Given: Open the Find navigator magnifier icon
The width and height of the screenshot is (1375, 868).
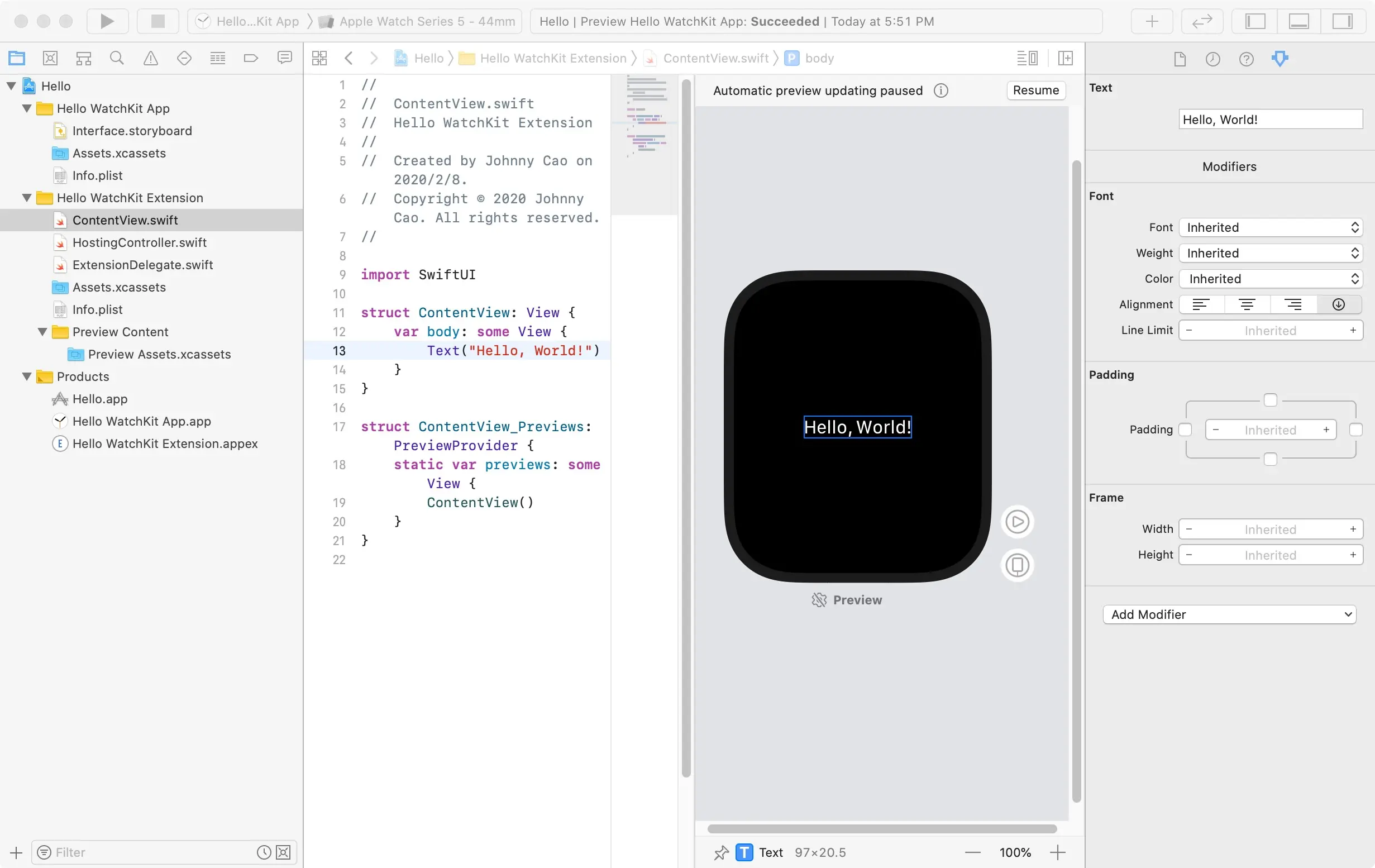Looking at the screenshot, I should 117,58.
